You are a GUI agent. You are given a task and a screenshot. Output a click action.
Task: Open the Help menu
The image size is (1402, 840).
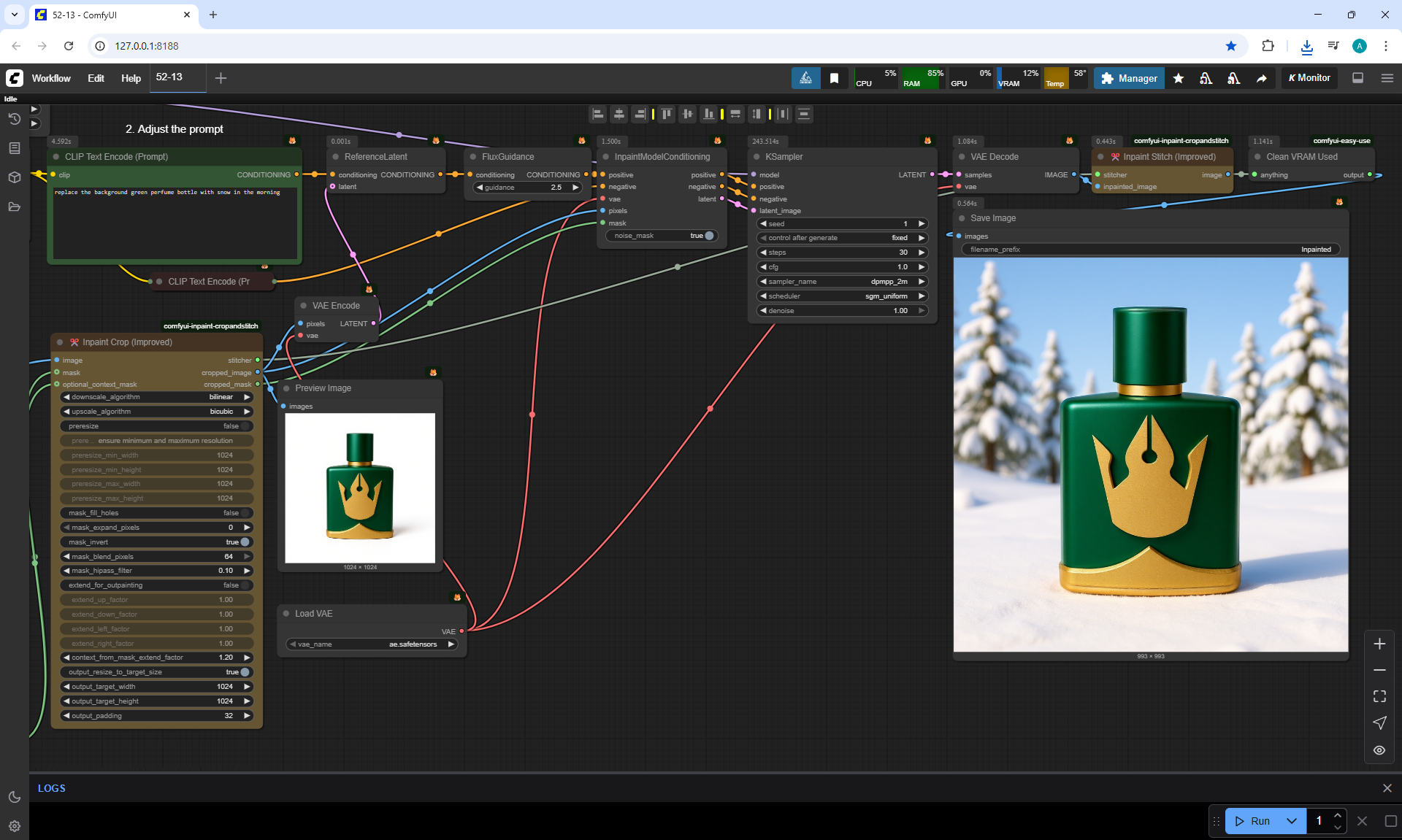point(131,78)
